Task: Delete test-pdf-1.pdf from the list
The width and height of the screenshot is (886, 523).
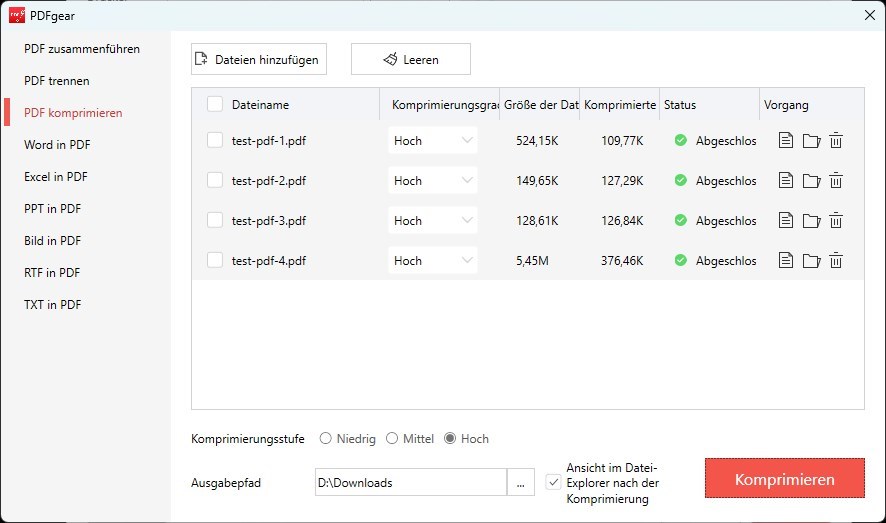Action: (836, 140)
